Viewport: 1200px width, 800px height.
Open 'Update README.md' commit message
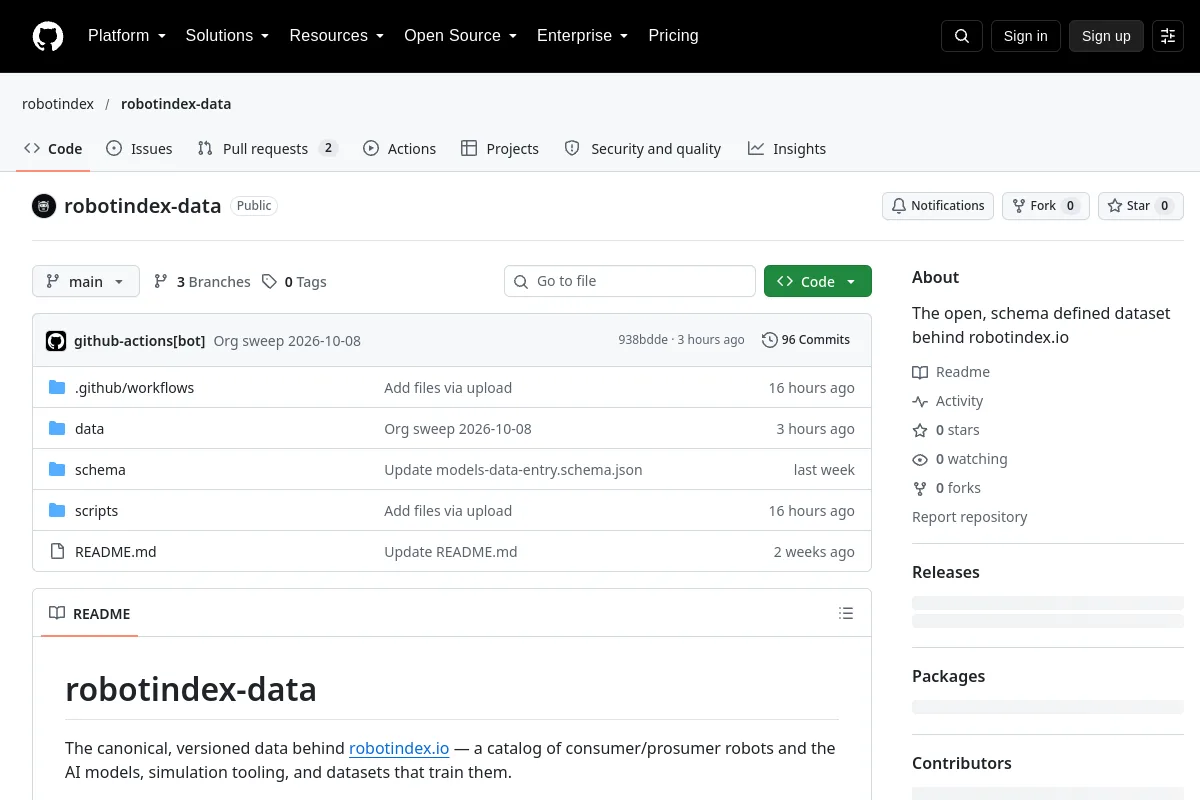point(451,552)
